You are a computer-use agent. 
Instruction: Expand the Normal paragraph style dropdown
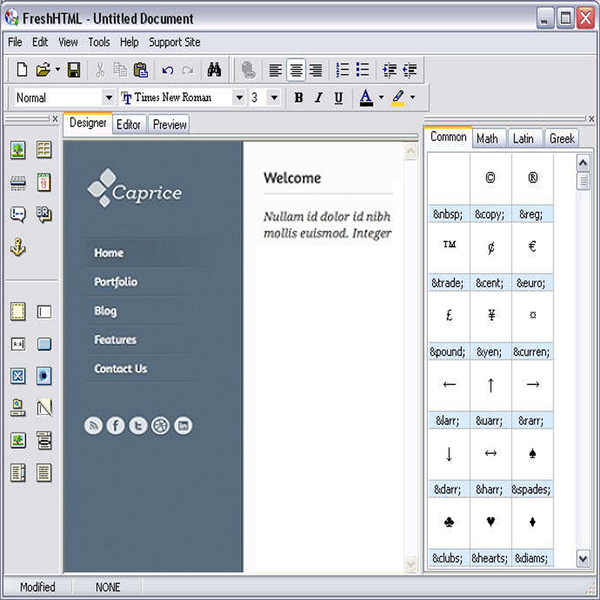pyautogui.click(x=109, y=98)
